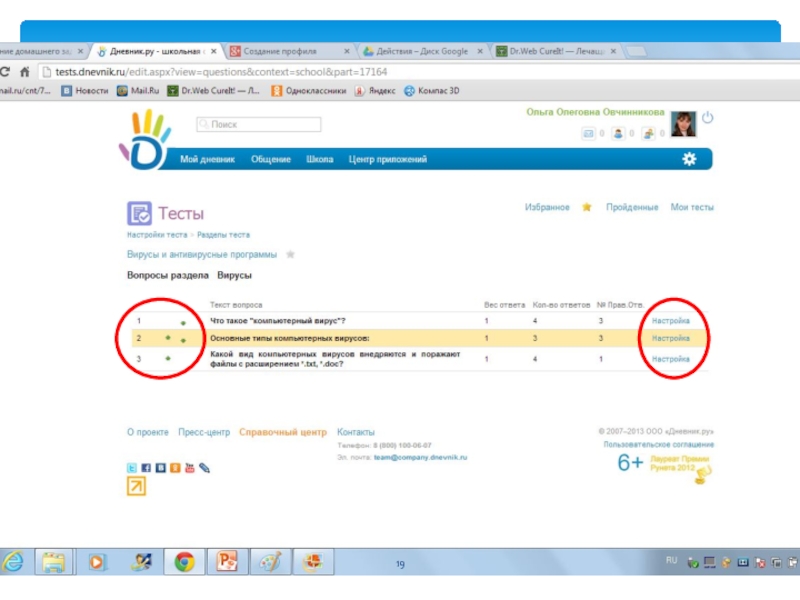Open the Вирусы и антивирусные программы test link
The height and width of the screenshot is (600, 800).
202,254
